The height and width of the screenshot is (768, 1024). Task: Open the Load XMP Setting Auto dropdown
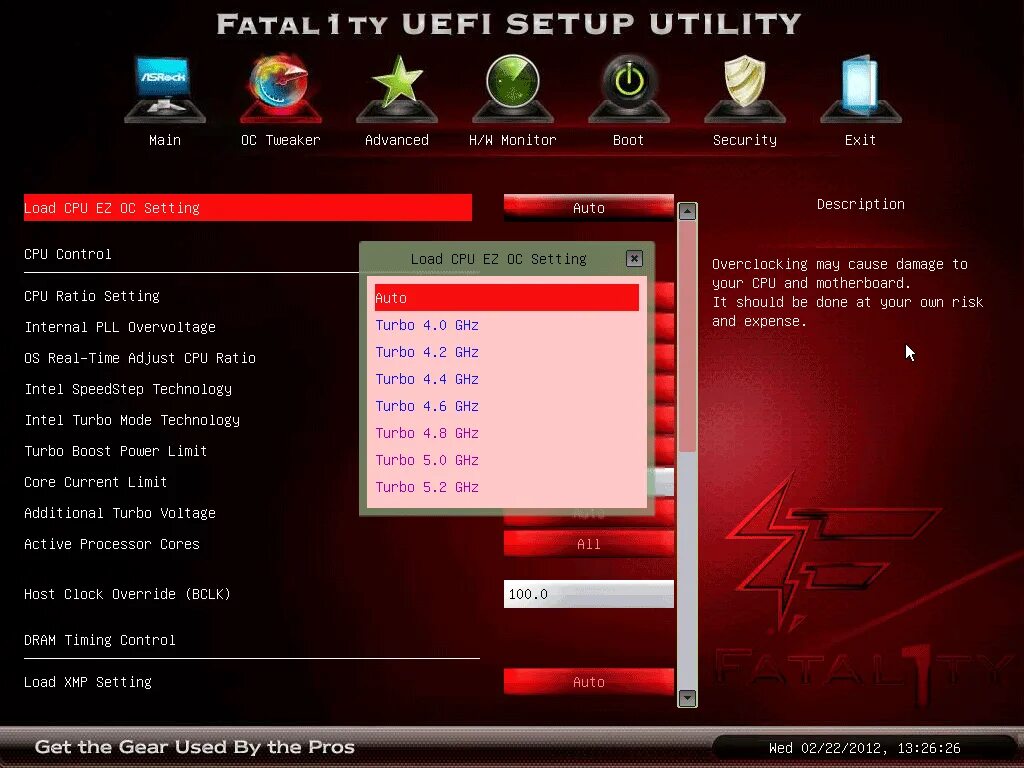[588, 682]
